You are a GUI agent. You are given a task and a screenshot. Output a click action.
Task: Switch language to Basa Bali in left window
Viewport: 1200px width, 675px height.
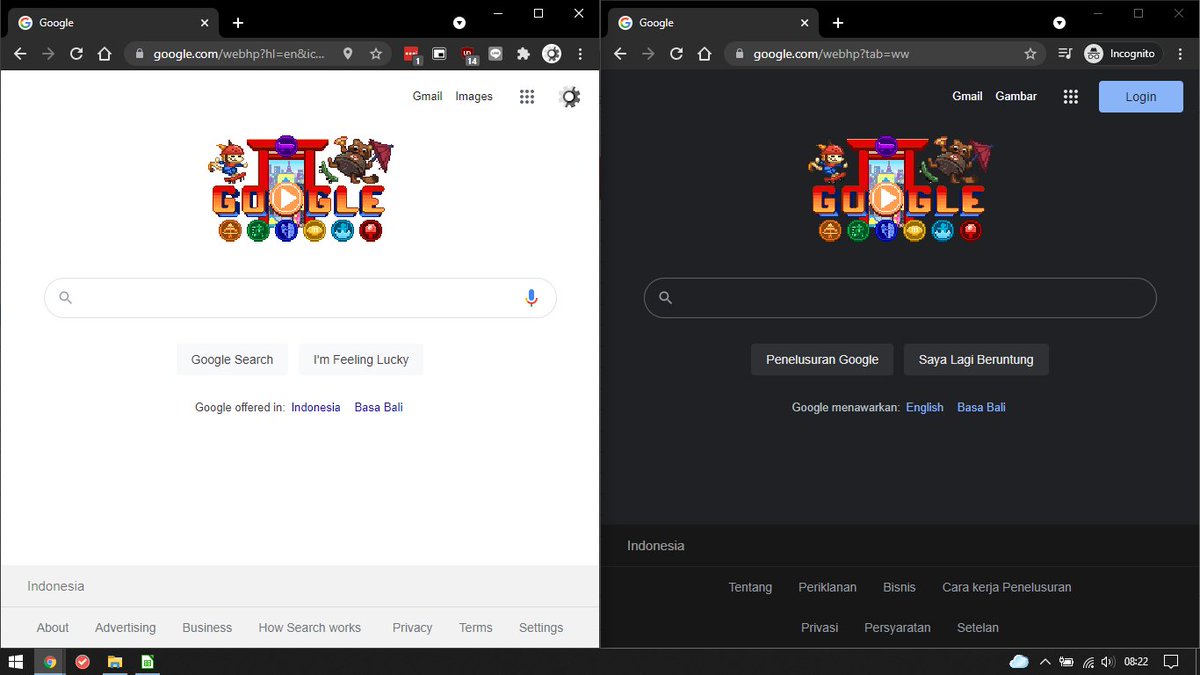(379, 408)
